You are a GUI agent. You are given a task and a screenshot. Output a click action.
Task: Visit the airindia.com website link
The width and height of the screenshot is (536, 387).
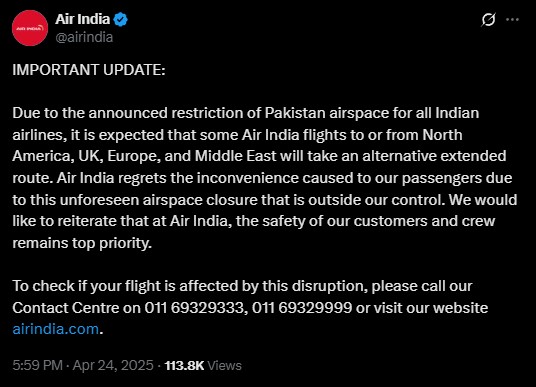point(56,329)
